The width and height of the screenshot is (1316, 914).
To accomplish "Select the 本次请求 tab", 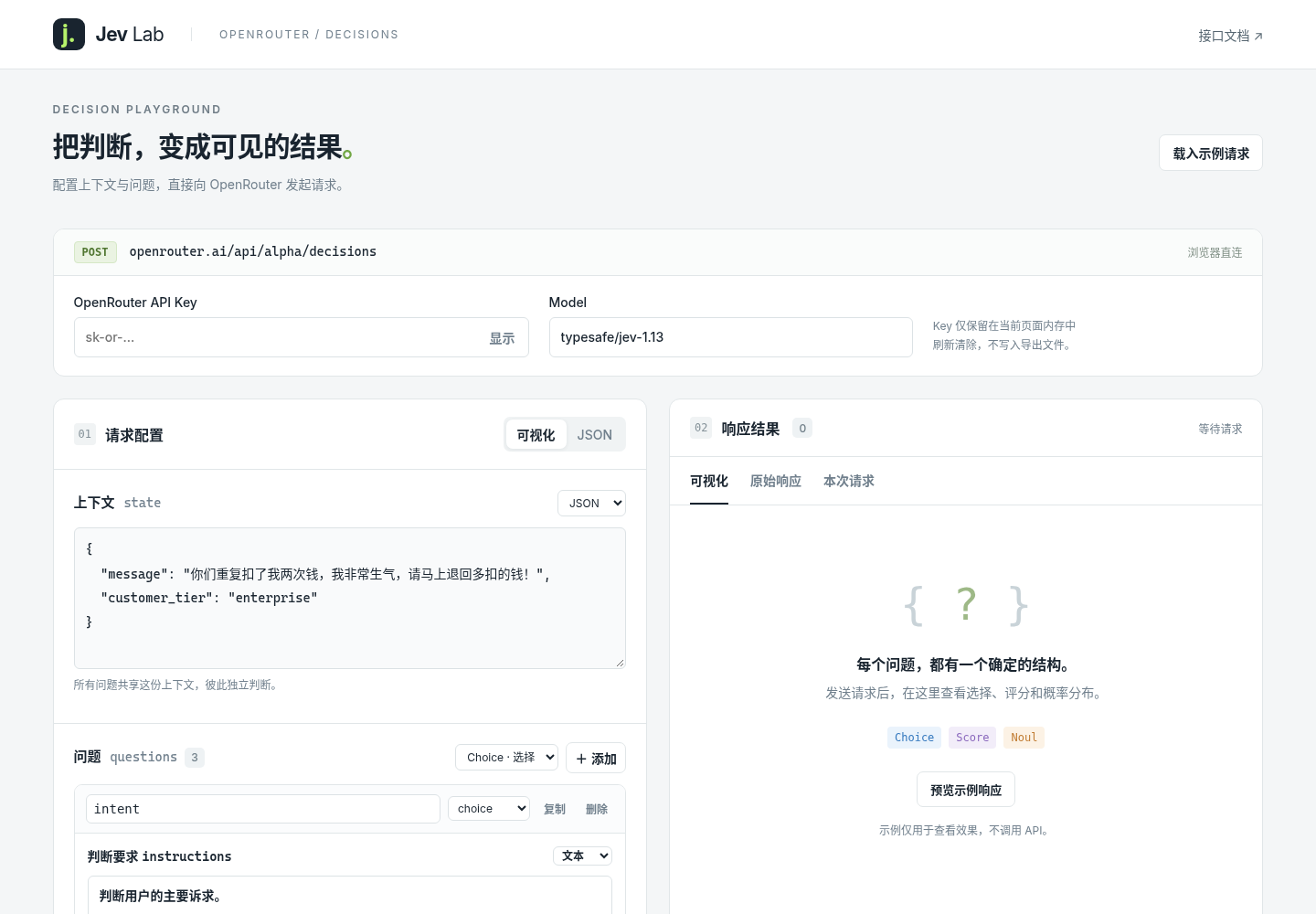I will tap(849, 481).
